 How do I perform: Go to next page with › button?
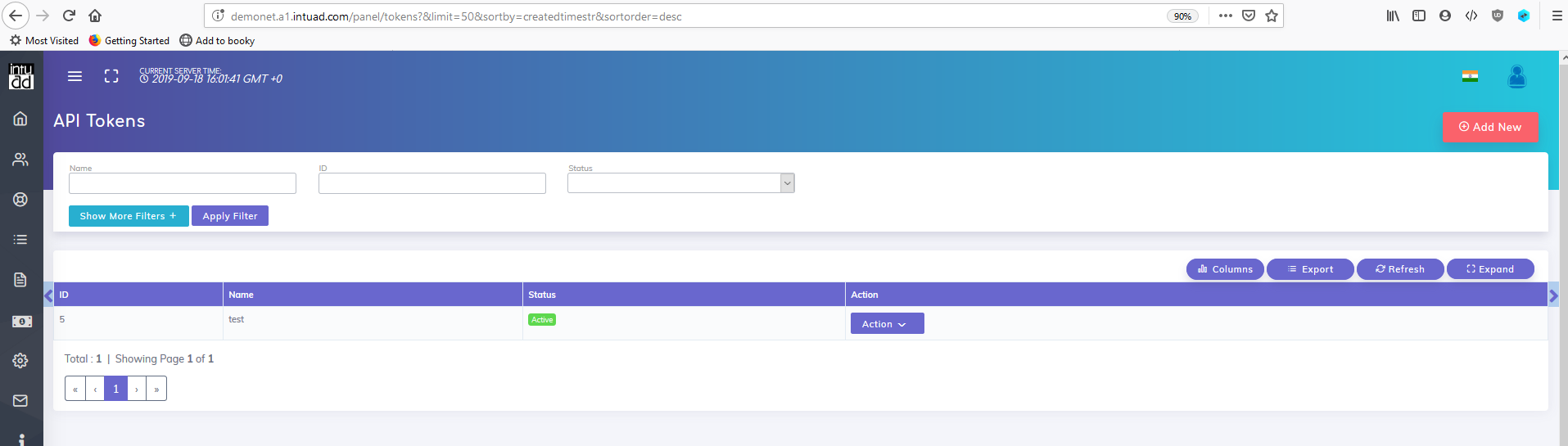[137, 389]
